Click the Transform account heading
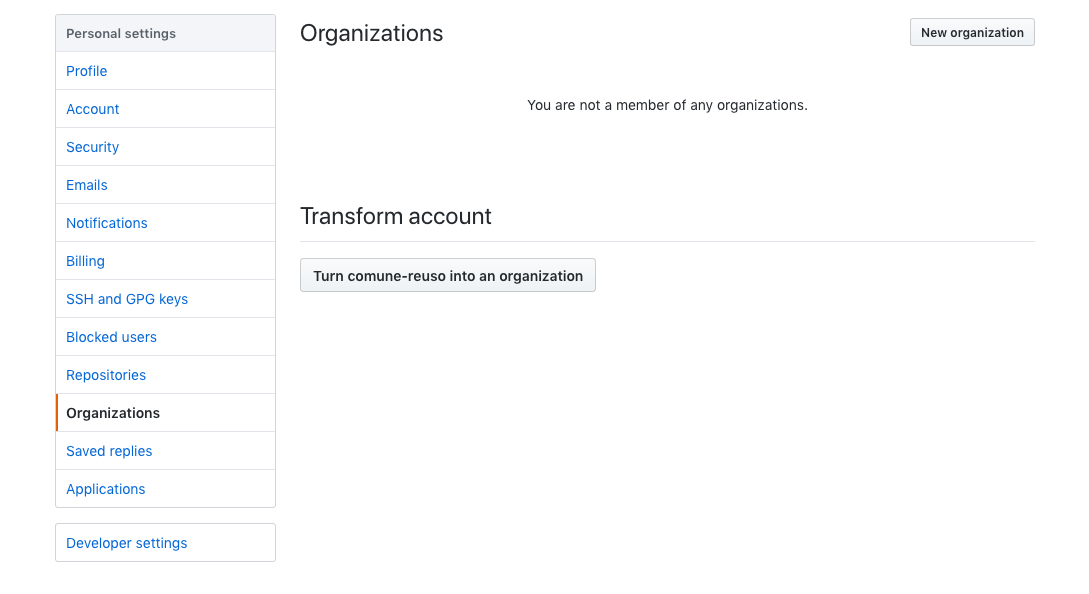 point(395,216)
